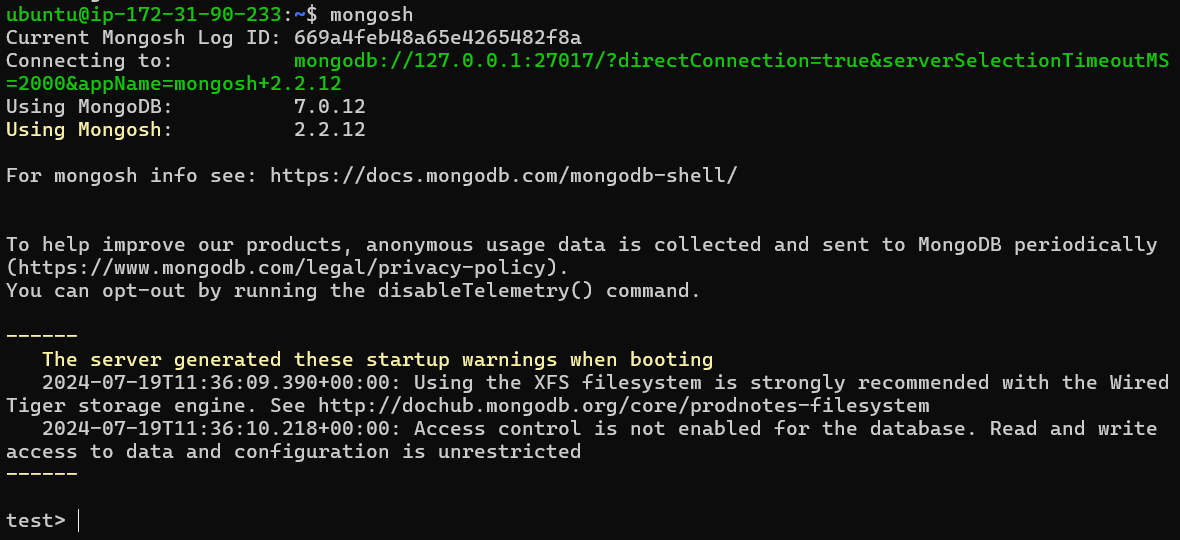Click the "Connecting to:" label
1180x540 pixels.
tap(89, 61)
